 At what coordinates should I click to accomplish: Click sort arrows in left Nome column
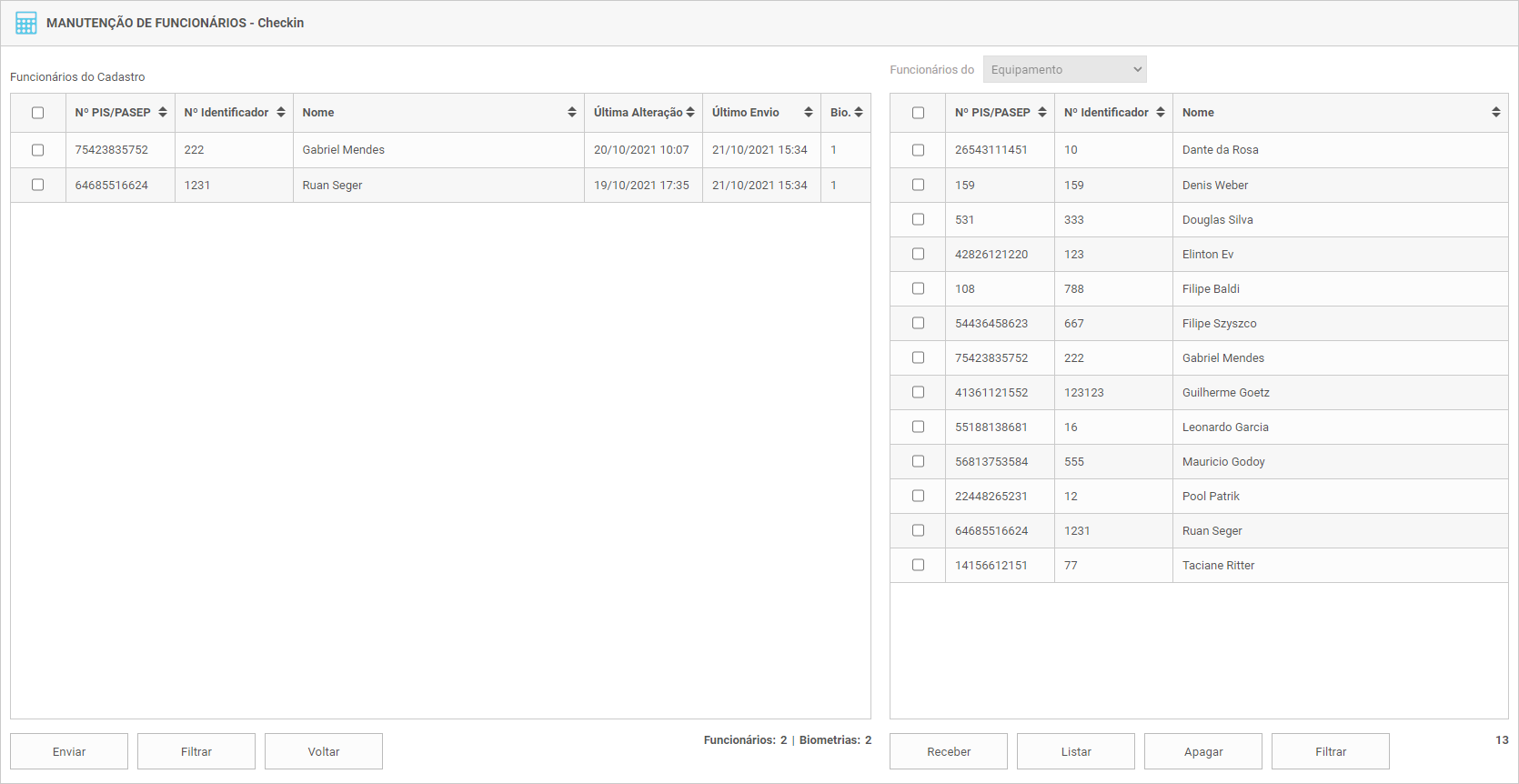click(572, 112)
